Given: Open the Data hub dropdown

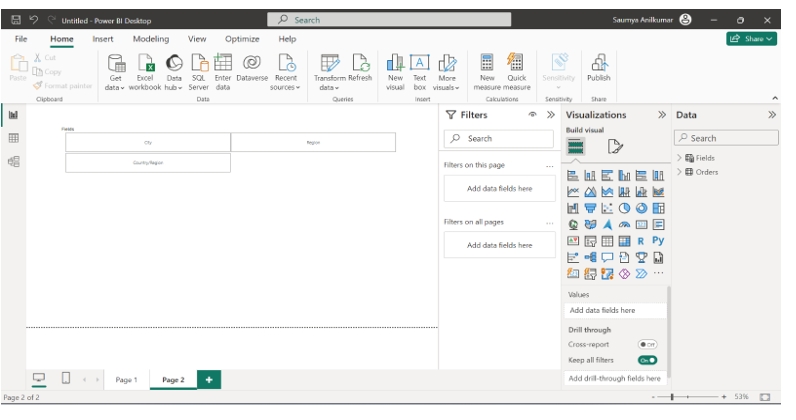Looking at the screenshot, I should point(174,73).
